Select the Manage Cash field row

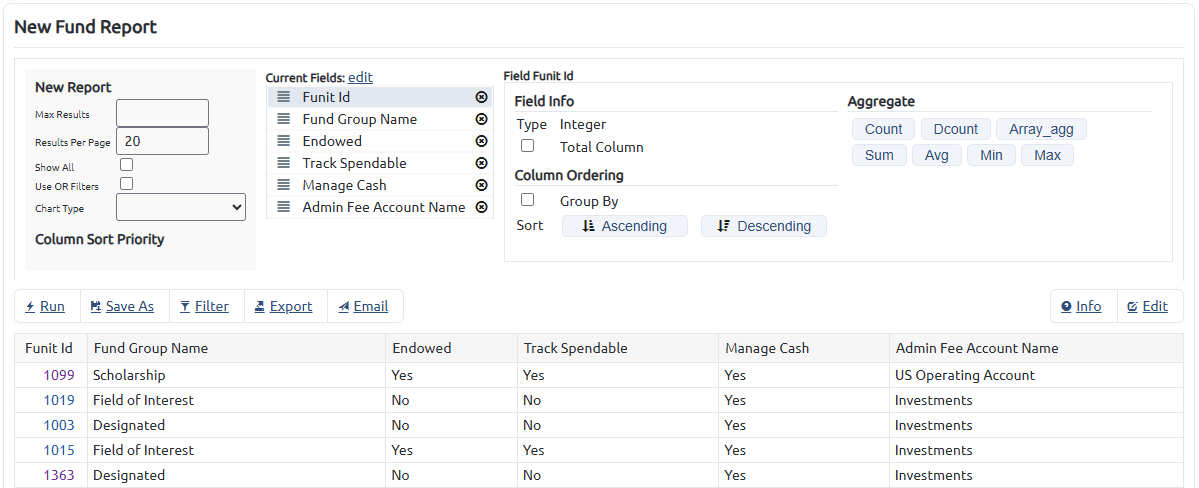(380, 185)
